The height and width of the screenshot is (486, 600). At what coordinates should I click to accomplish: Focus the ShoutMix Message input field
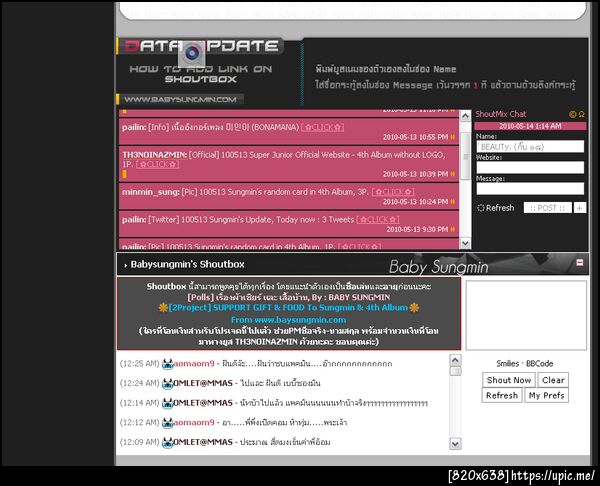pyautogui.click(x=530, y=189)
